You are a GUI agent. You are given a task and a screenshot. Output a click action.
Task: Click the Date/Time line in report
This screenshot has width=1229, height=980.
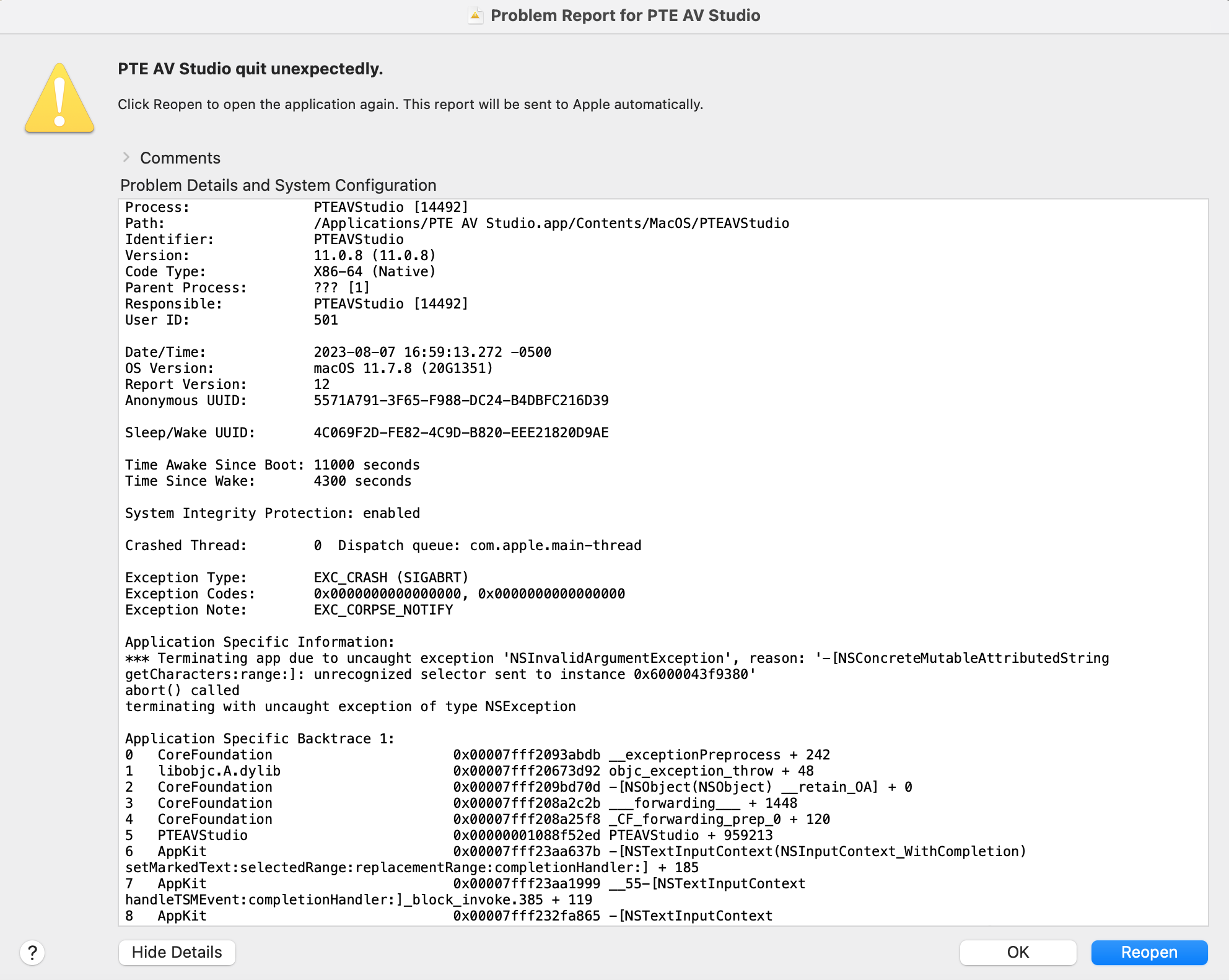[x=338, y=352]
